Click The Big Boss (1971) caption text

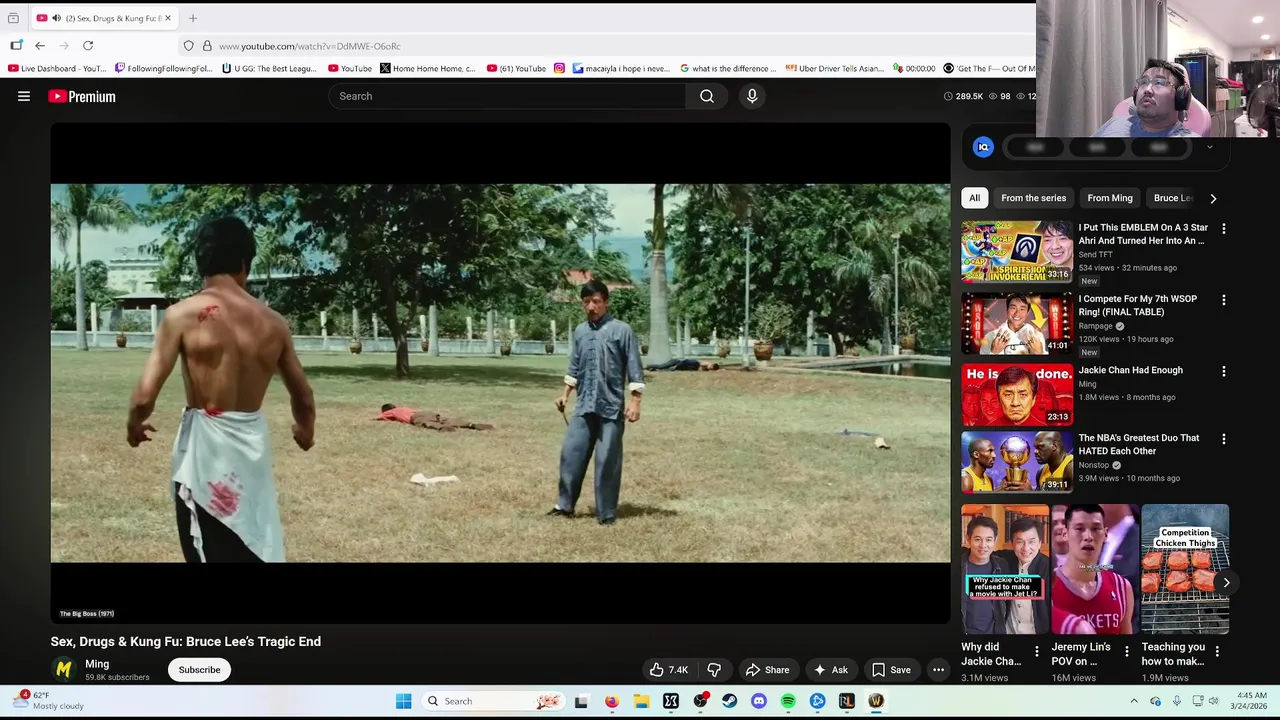87,614
